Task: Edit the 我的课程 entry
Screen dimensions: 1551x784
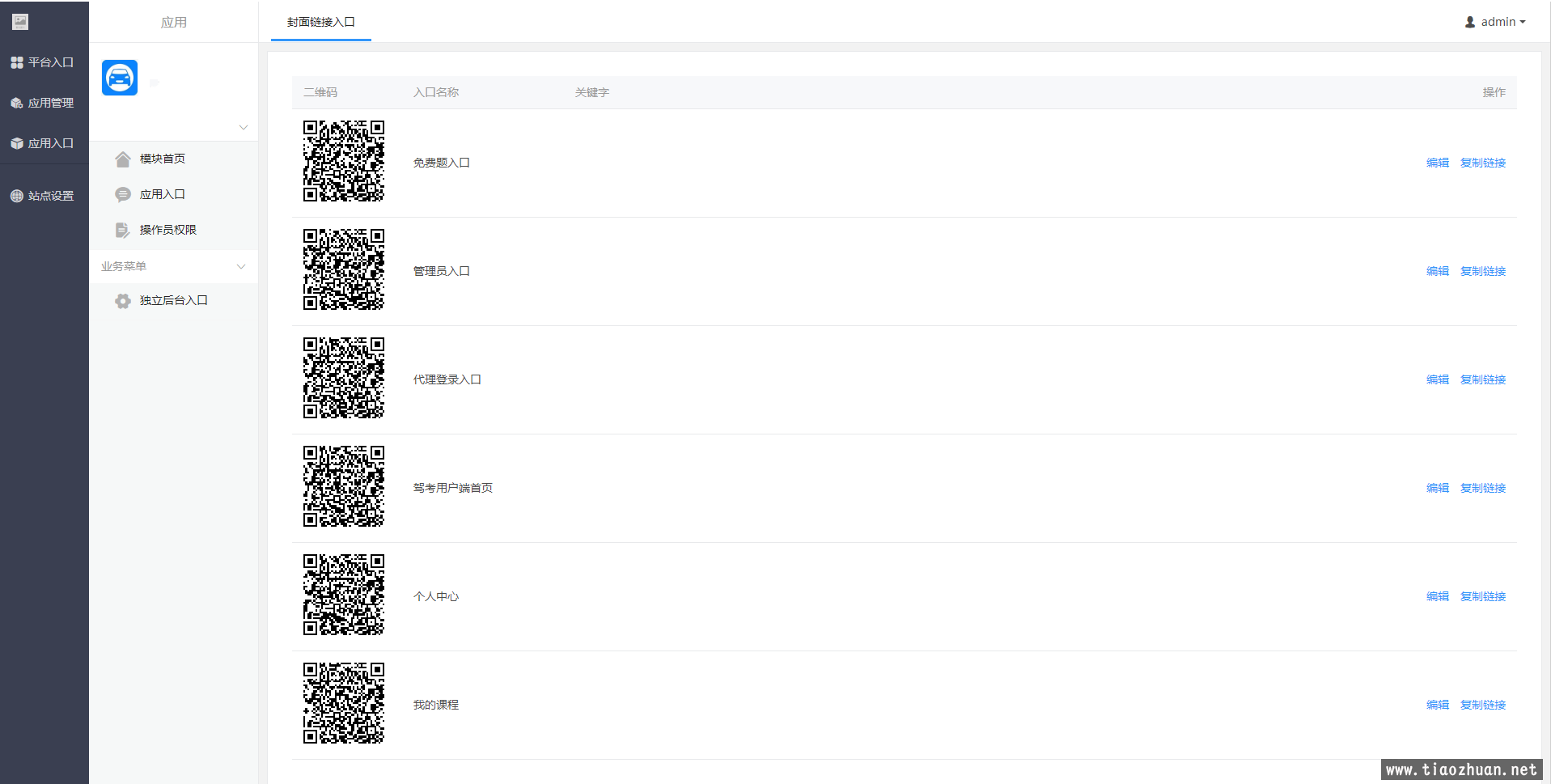Action: coord(1438,705)
